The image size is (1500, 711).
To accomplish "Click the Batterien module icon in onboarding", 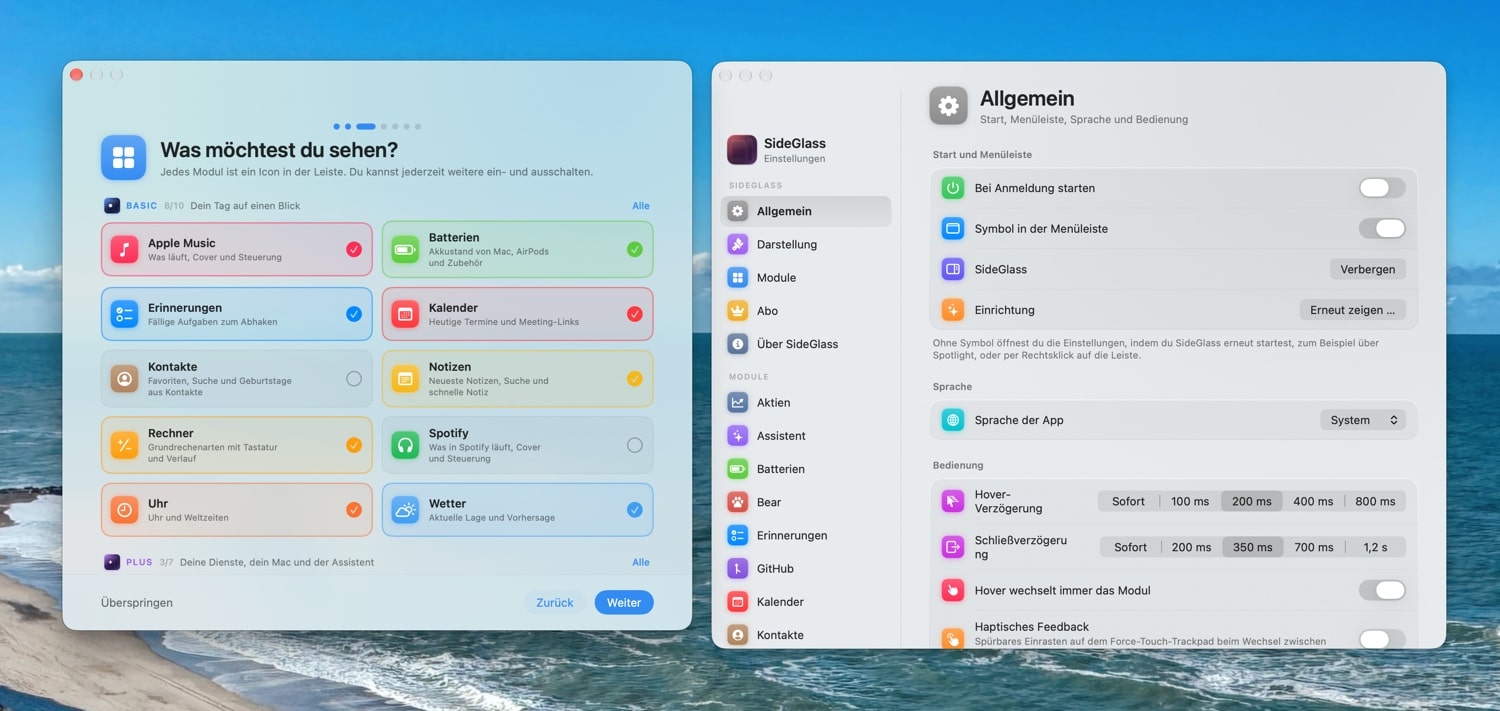I will (x=405, y=249).
